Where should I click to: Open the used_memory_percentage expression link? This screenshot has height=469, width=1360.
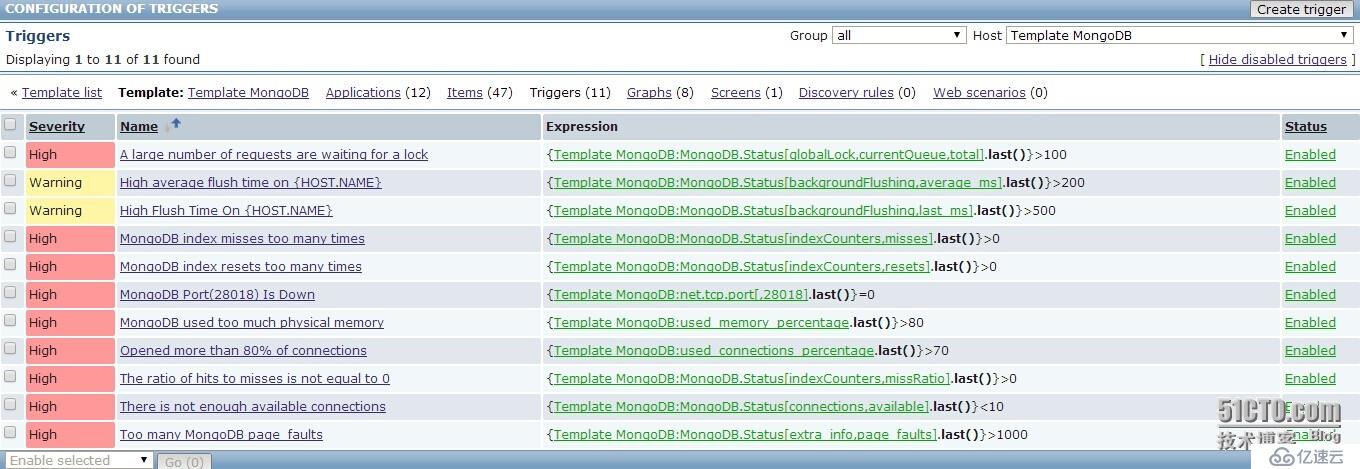click(x=701, y=322)
